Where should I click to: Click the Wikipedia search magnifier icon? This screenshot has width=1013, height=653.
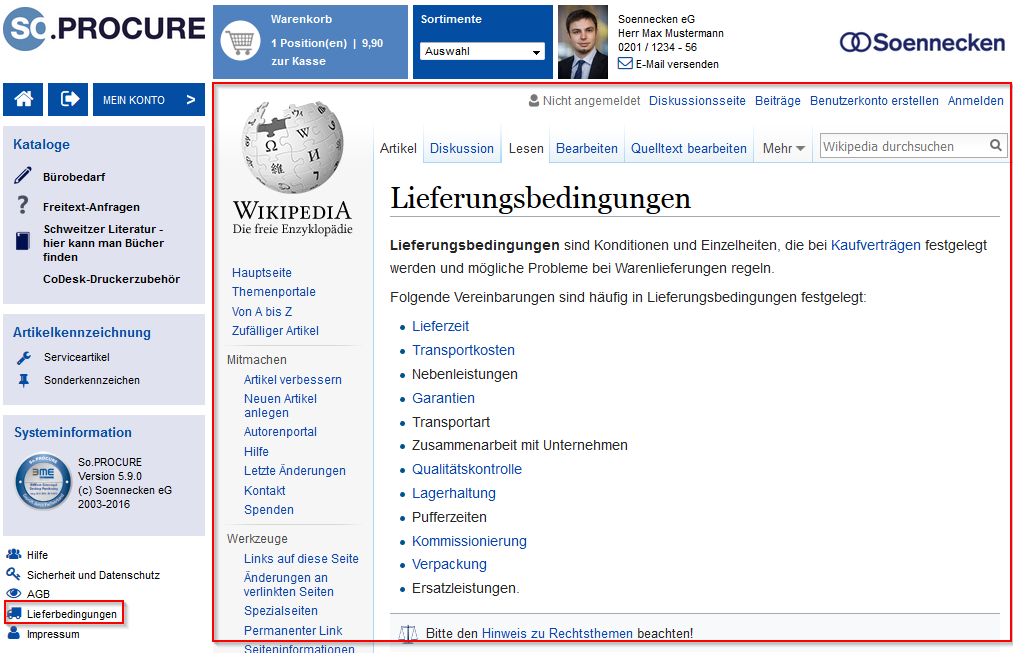coord(996,145)
